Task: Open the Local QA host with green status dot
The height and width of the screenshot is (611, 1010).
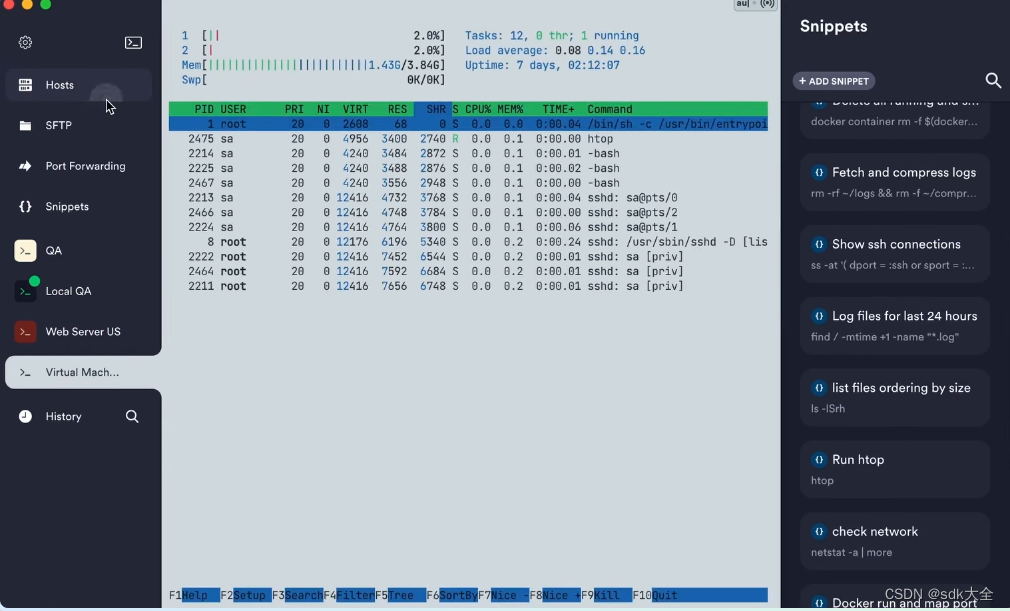Action: click(24, 291)
